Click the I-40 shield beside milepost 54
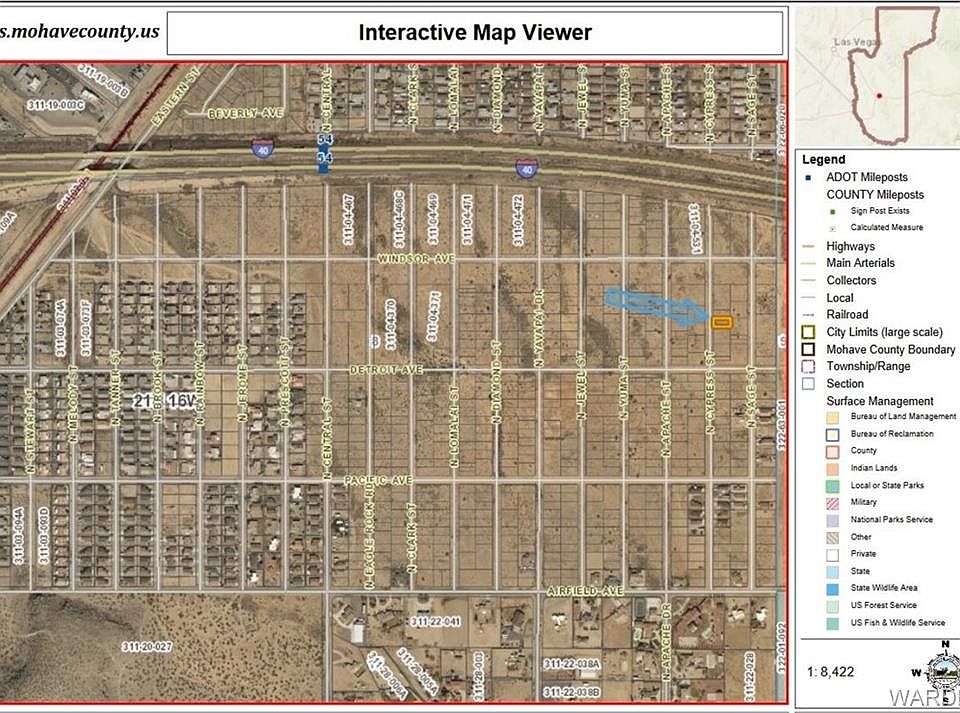The height and width of the screenshot is (713, 960). coord(263,148)
